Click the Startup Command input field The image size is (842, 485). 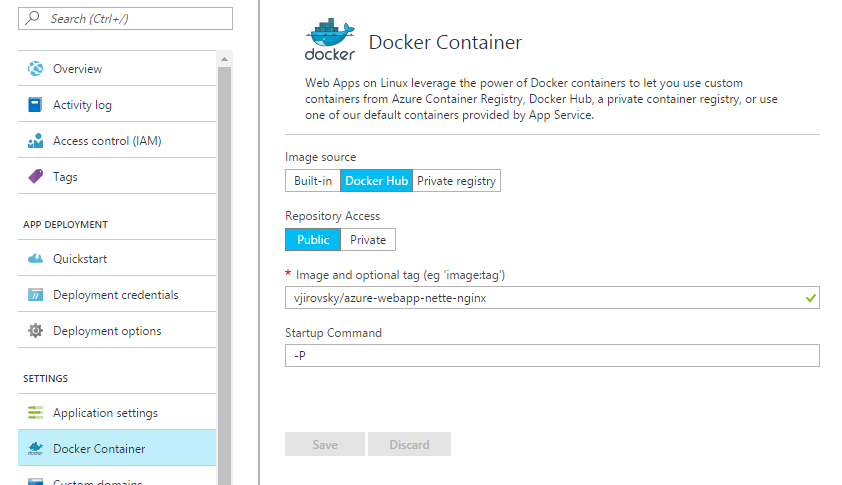[x=552, y=356]
